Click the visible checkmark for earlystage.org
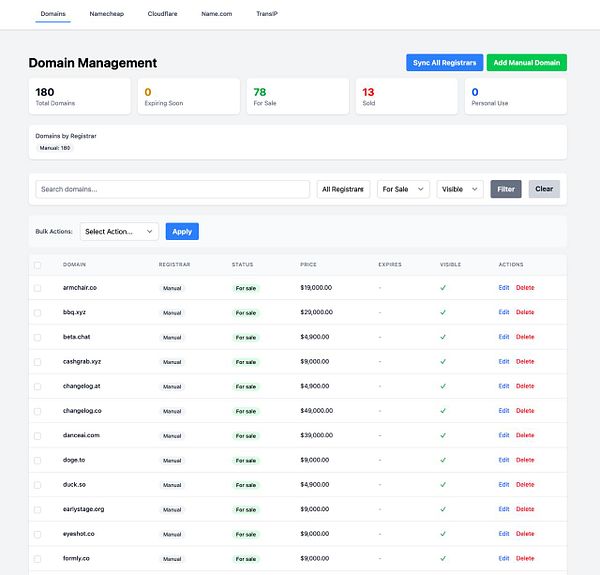 443,509
